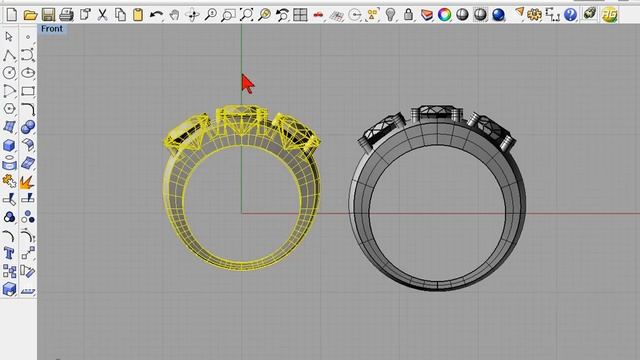Open document properties icon
Viewport: 640px width, 360px height.
point(84,15)
